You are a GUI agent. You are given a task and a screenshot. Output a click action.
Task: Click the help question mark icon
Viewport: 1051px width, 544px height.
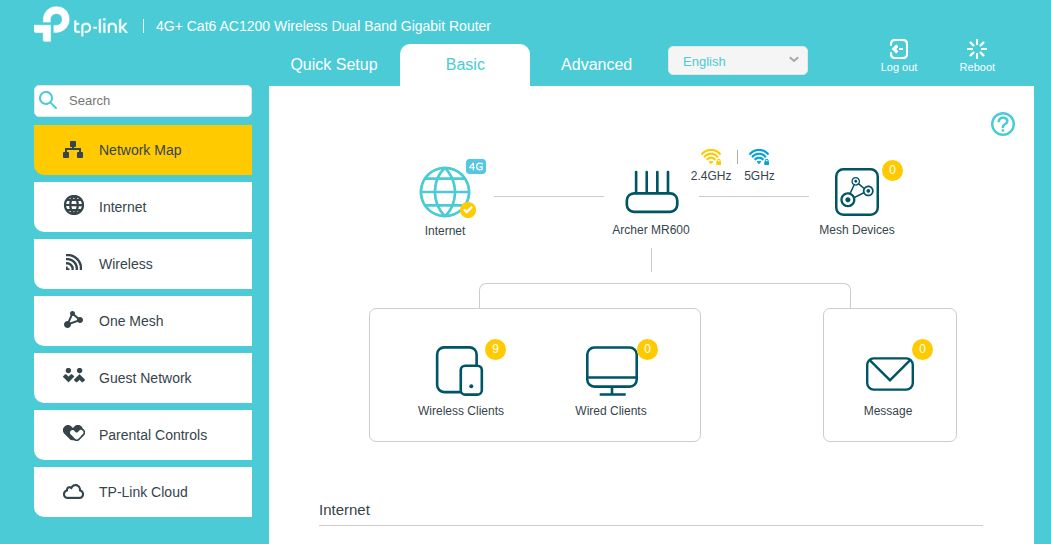click(1003, 124)
